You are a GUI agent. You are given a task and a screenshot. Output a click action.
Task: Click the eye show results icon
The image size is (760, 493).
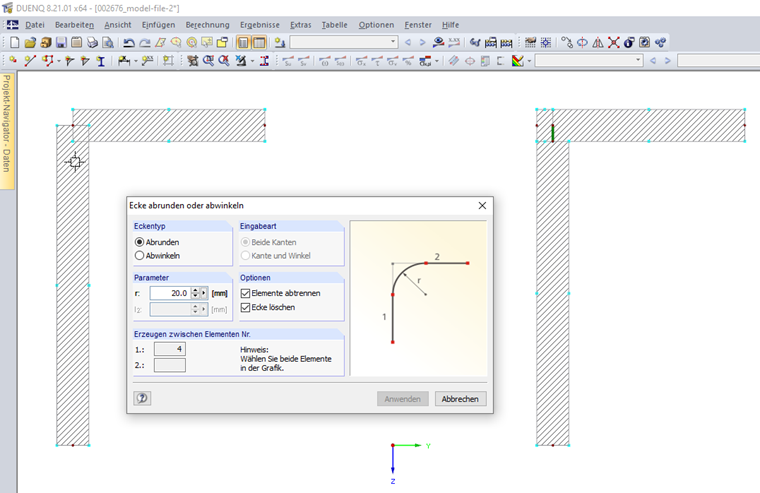(439, 43)
